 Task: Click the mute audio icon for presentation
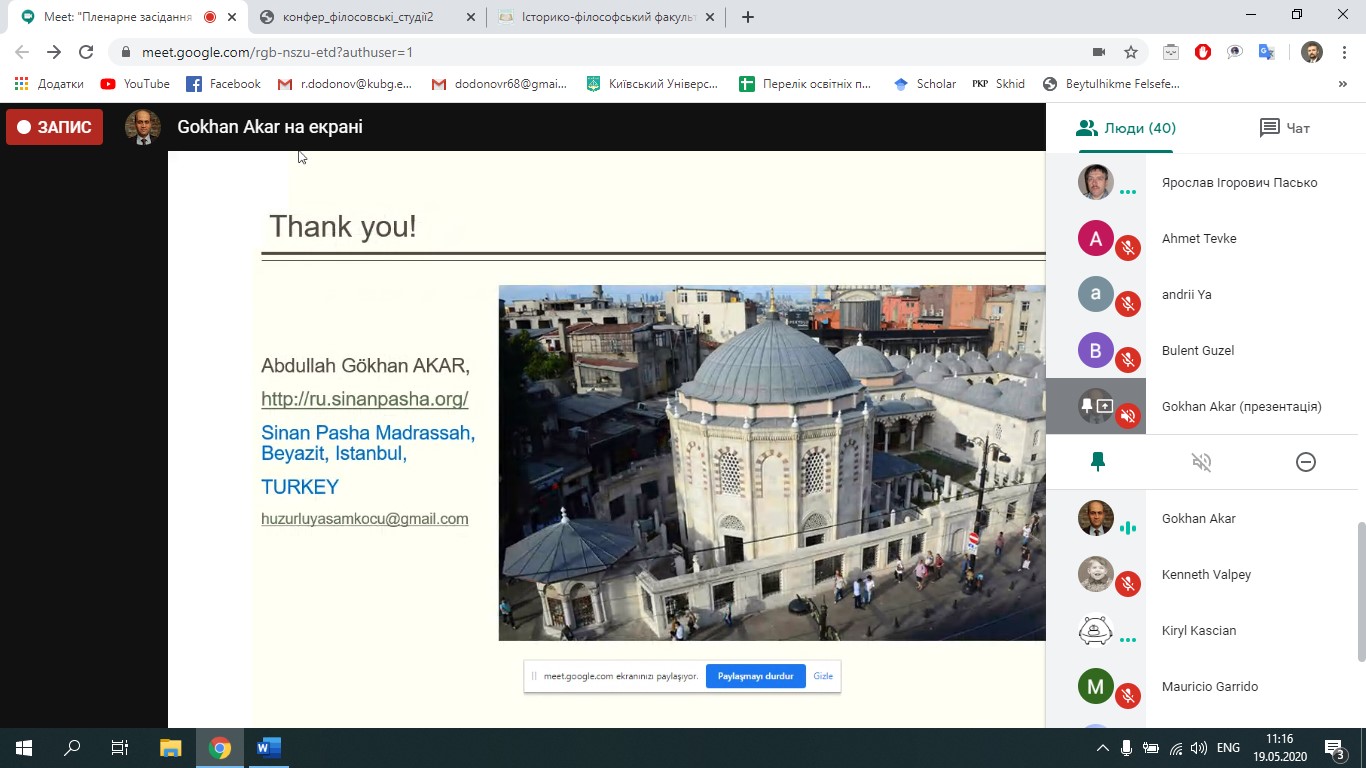(x=1201, y=461)
